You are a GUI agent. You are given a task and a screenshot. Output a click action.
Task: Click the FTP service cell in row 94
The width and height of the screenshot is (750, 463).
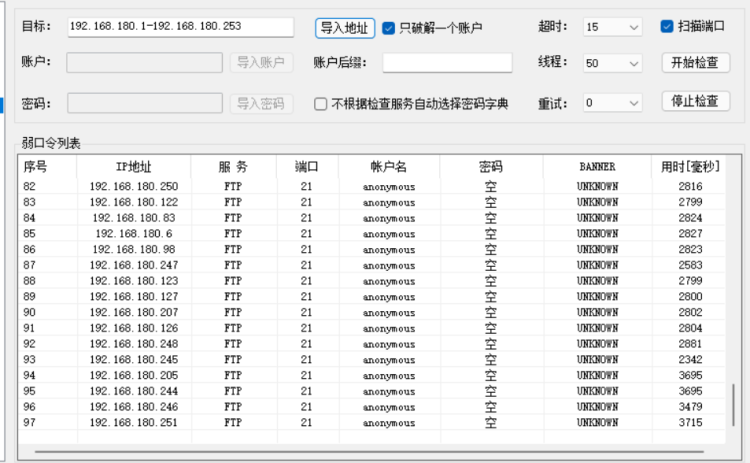233,375
